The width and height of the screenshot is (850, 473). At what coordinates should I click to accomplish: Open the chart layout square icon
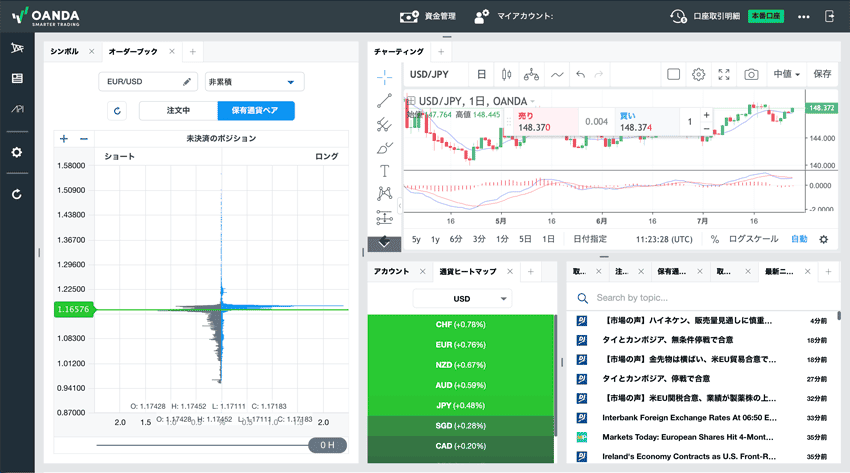673,74
